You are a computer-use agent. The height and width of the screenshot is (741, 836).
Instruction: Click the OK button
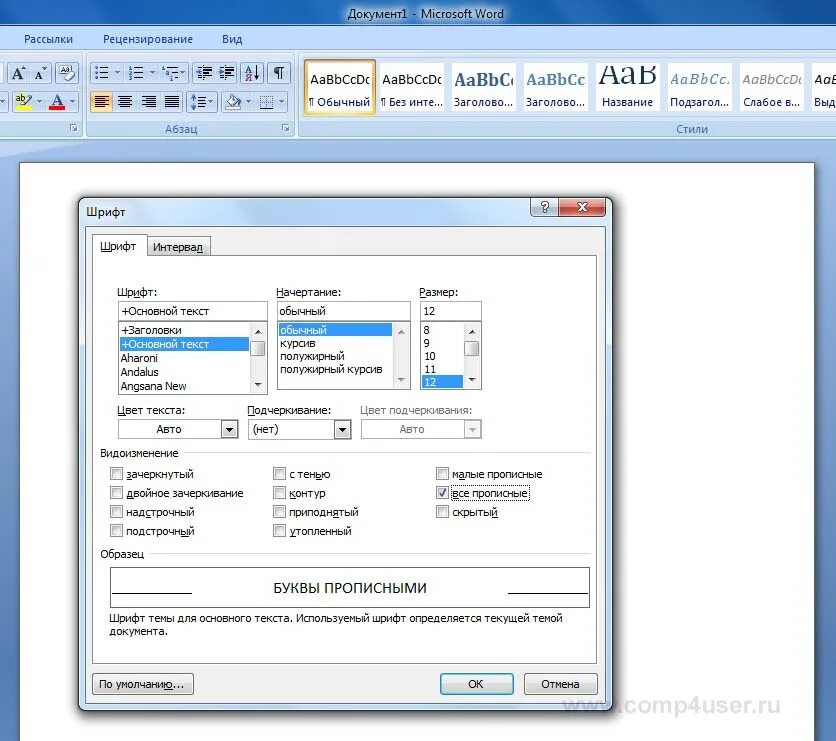(476, 684)
